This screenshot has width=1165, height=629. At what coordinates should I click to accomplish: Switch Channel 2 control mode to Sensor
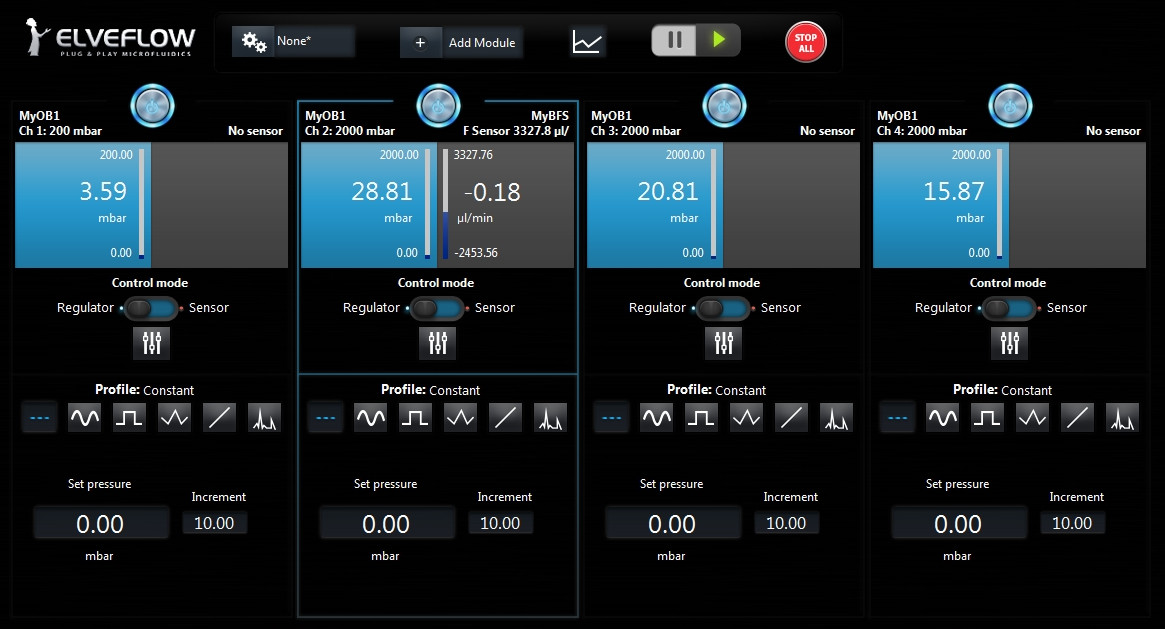[438, 308]
